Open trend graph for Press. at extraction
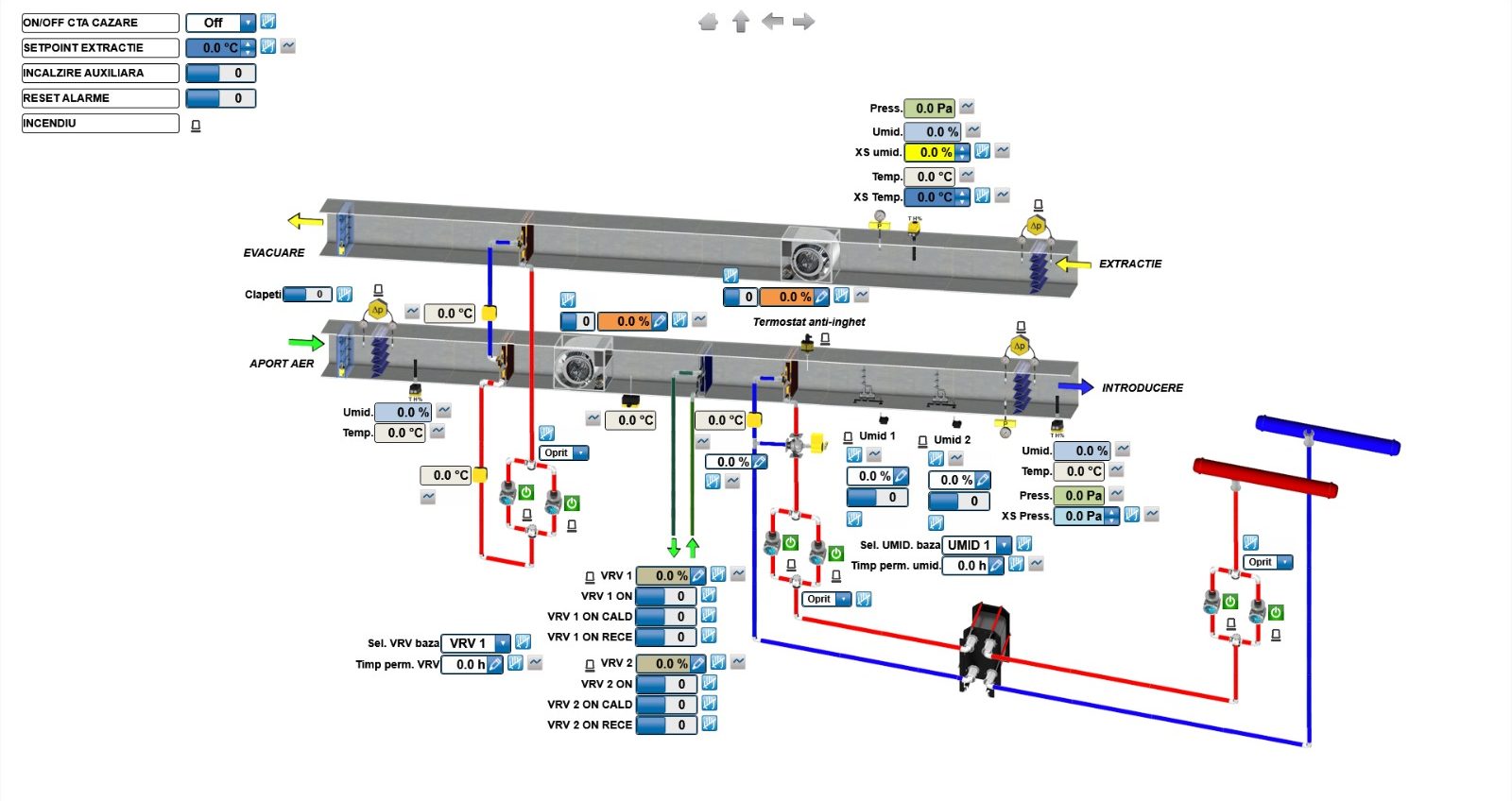This screenshot has width=1512, height=801. coord(967,108)
